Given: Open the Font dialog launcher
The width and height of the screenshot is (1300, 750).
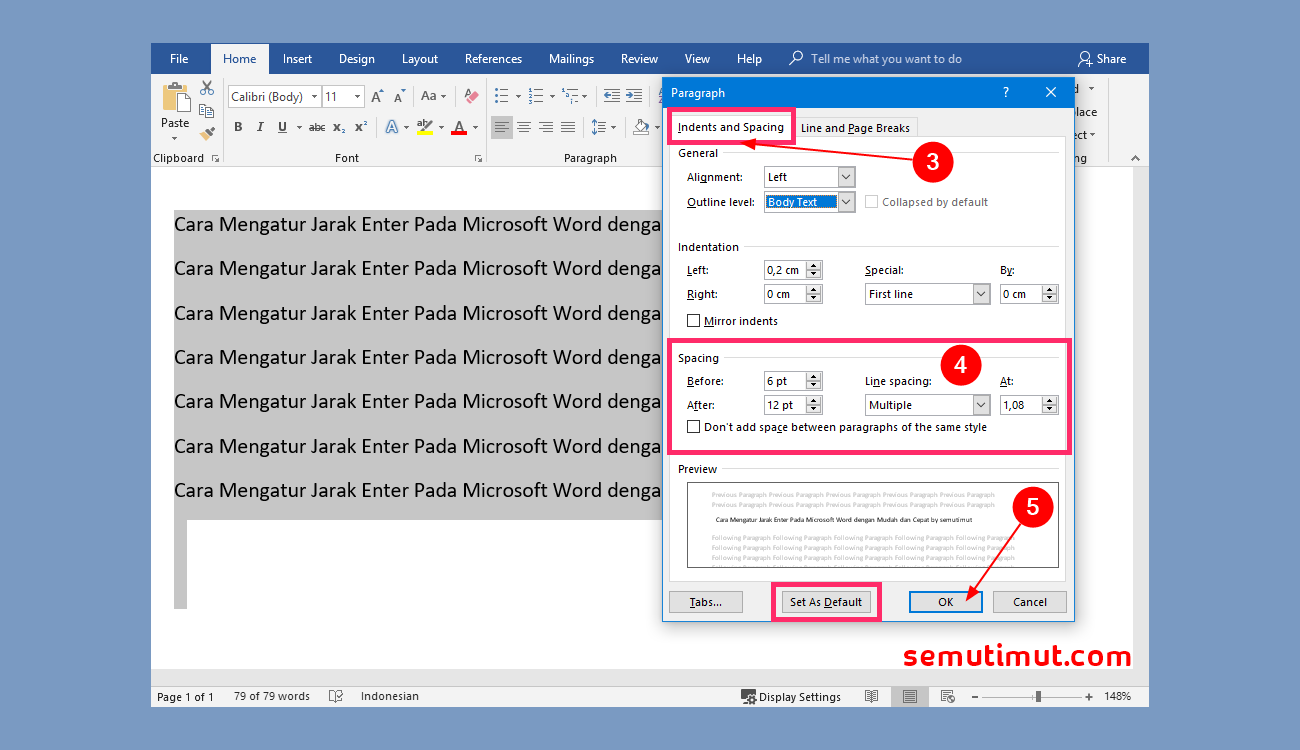Looking at the screenshot, I should click(477, 158).
